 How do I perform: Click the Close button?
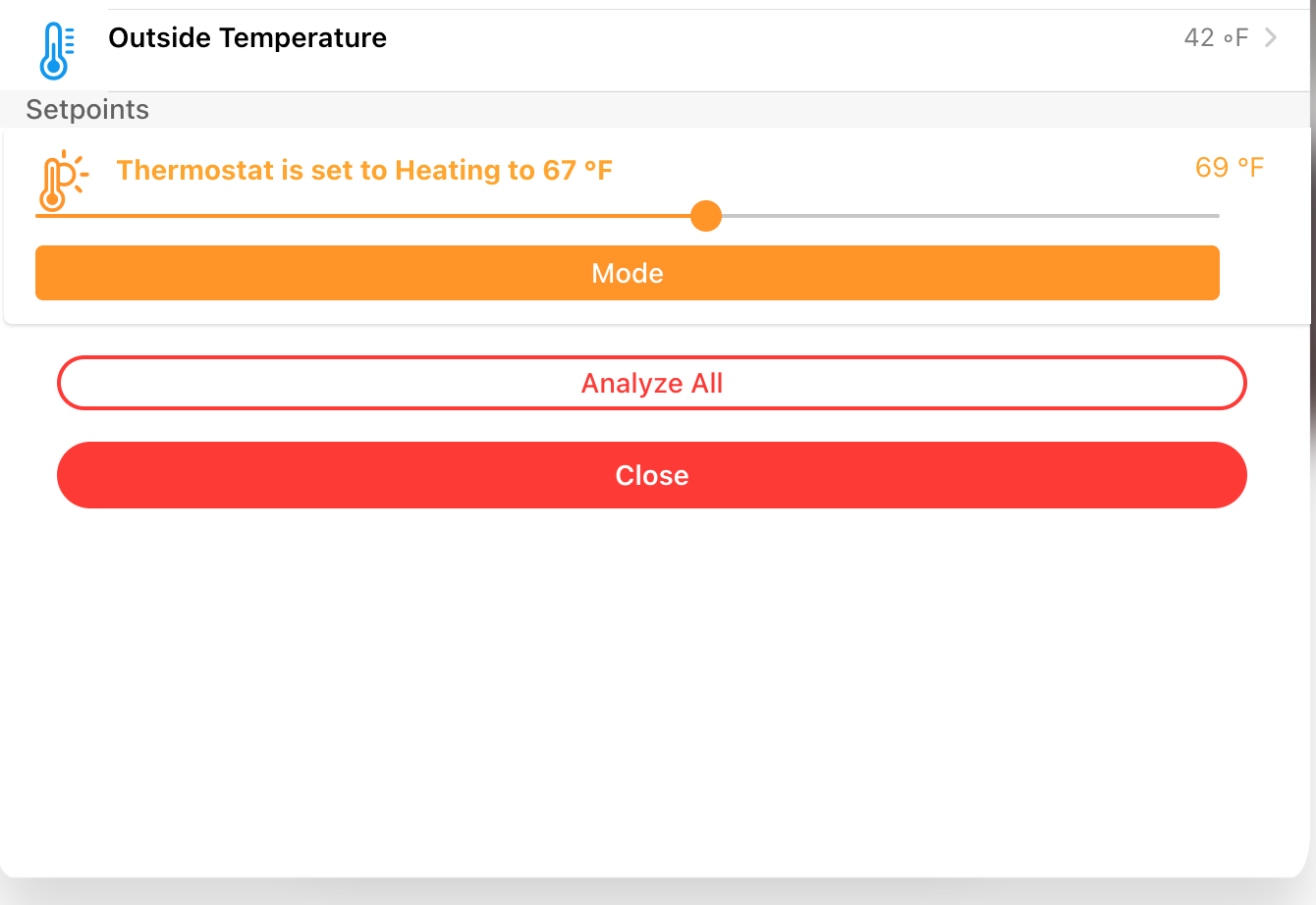[x=651, y=475]
